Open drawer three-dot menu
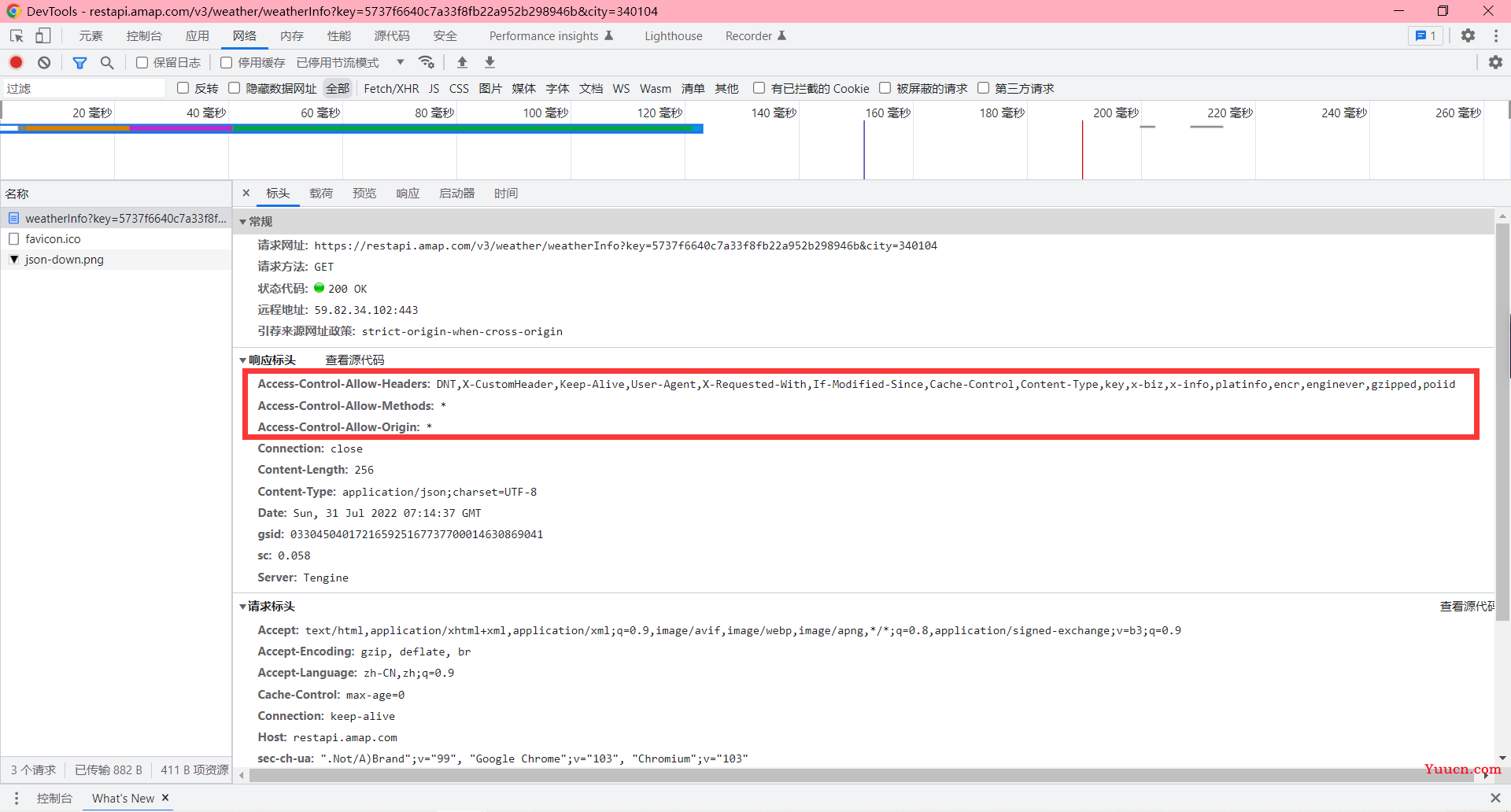1511x812 pixels. (x=16, y=798)
